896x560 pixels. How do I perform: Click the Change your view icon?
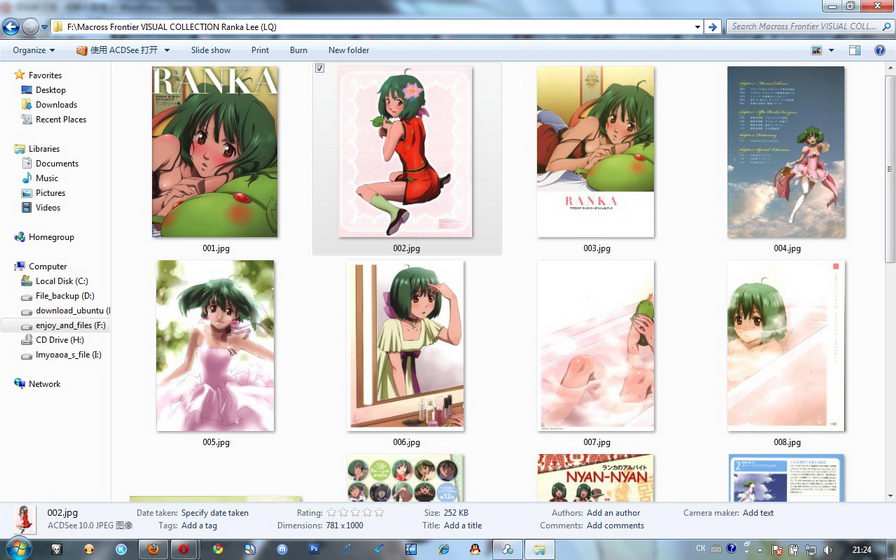coord(816,50)
